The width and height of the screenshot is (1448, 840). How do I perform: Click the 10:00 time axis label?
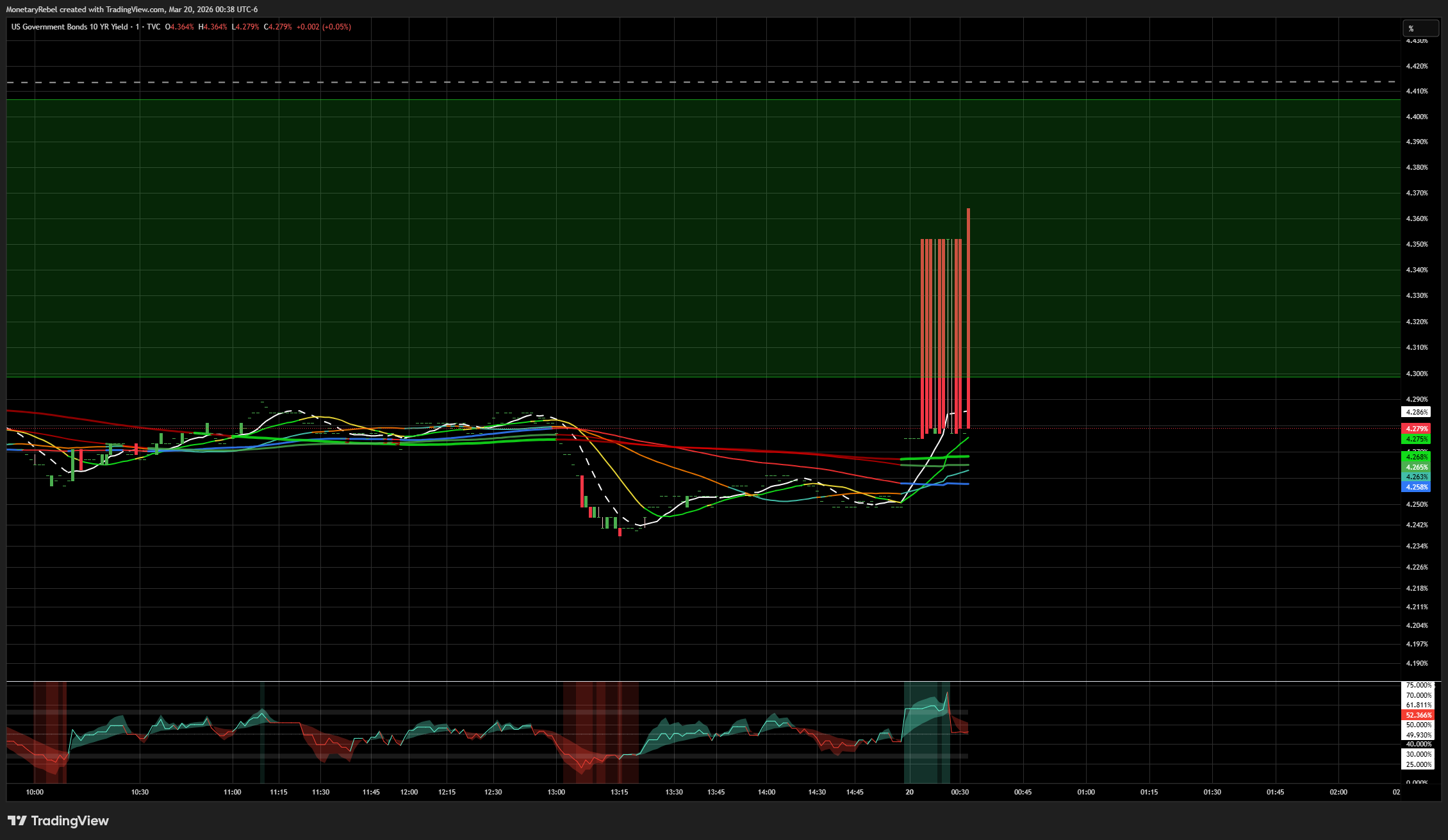click(35, 792)
